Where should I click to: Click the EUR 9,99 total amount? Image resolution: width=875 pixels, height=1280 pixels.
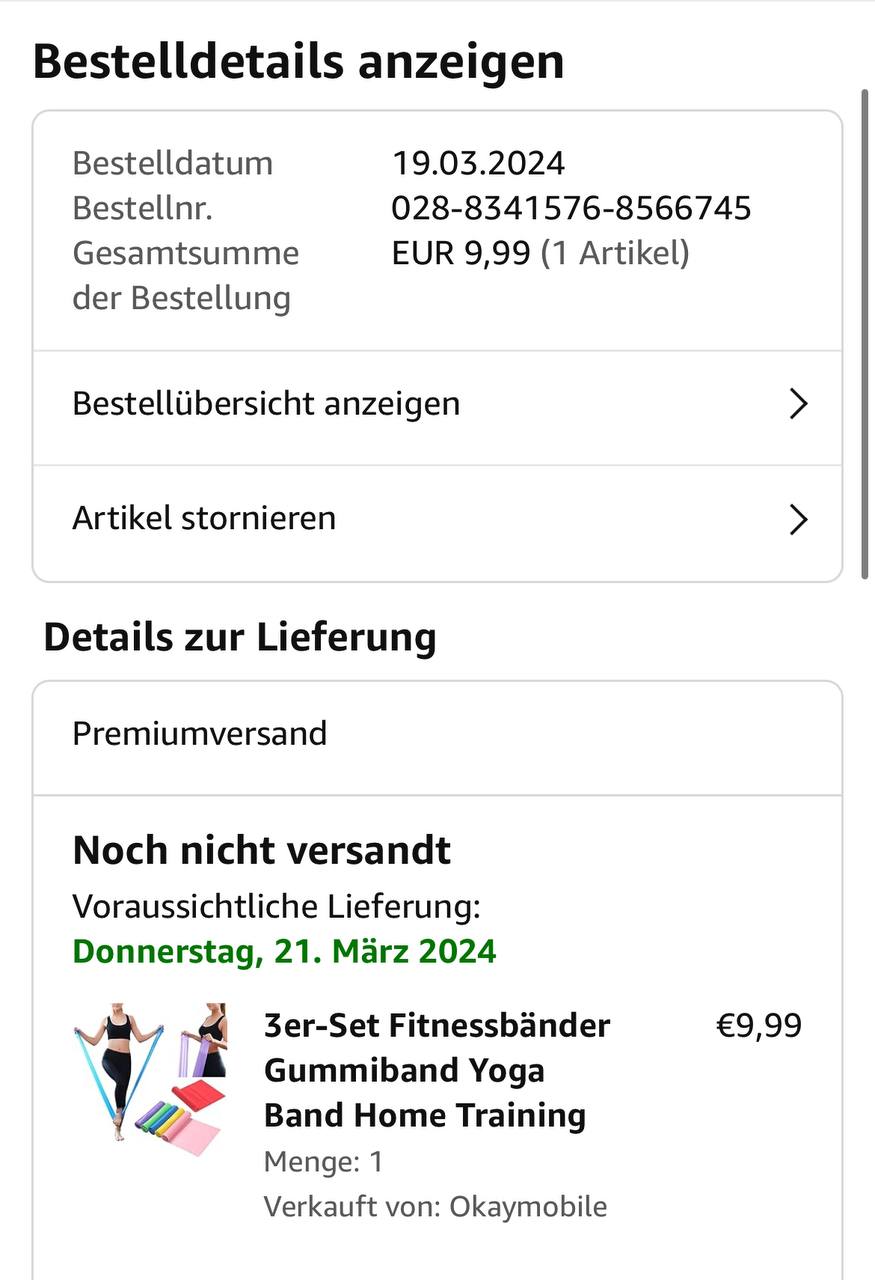click(x=460, y=253)
